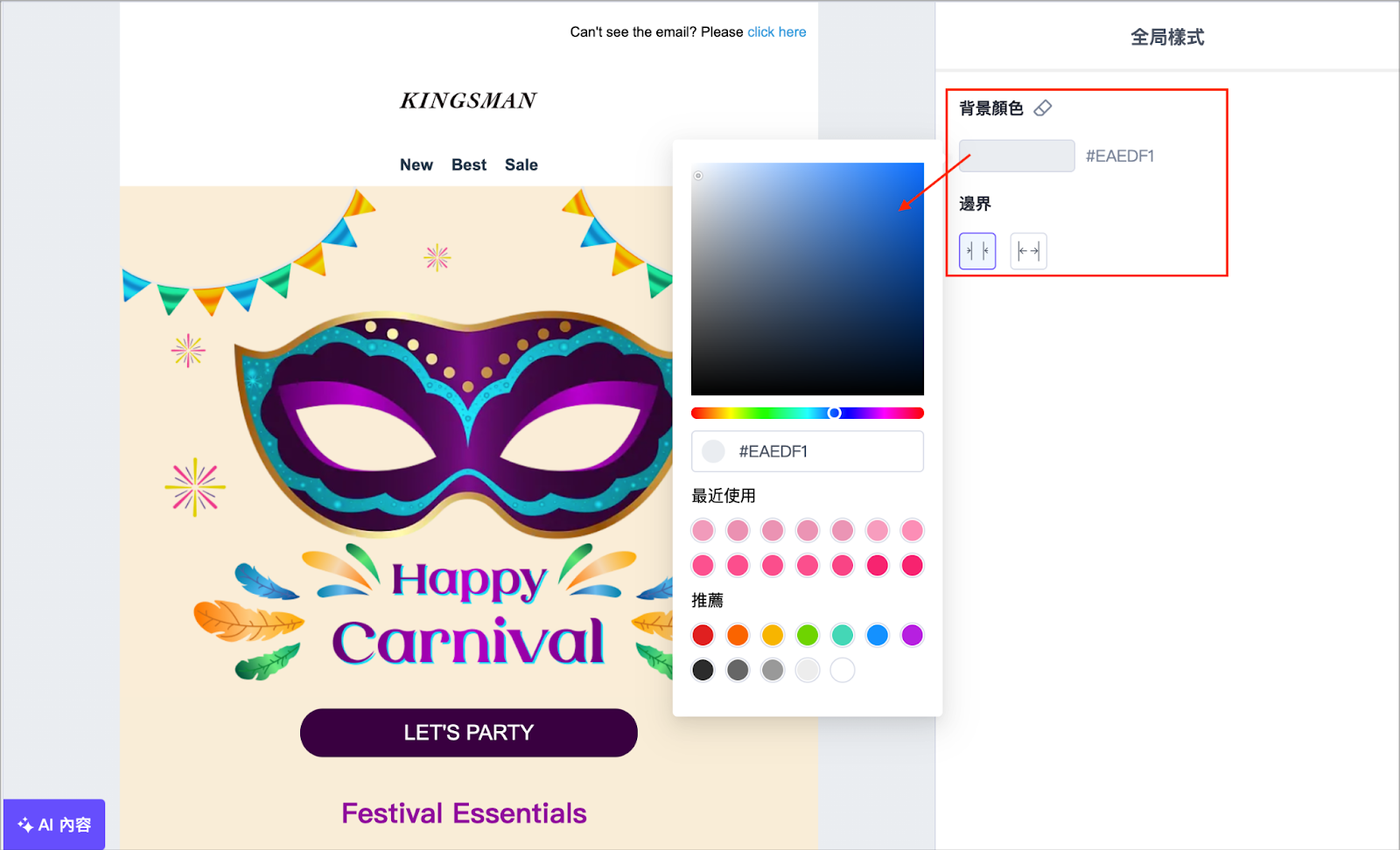Open the Sale navigation item

pos(521,165)
